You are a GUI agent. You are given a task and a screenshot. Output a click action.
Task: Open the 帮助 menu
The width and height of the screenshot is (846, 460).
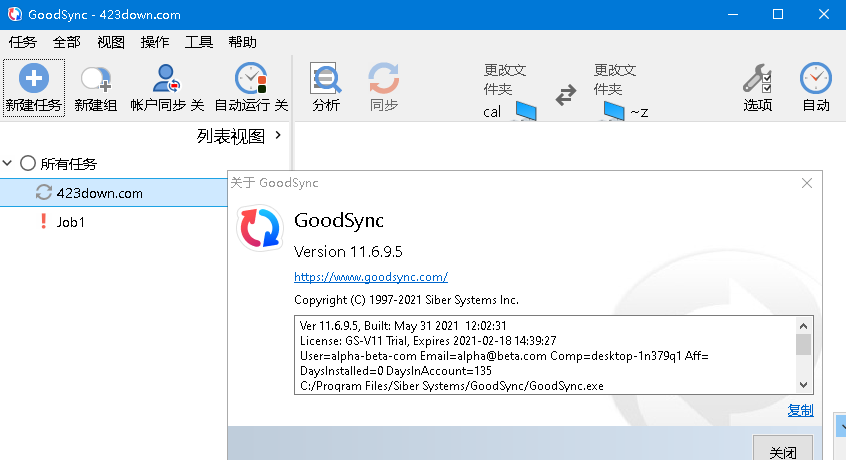pyautogui.click(x=242, y=42)
